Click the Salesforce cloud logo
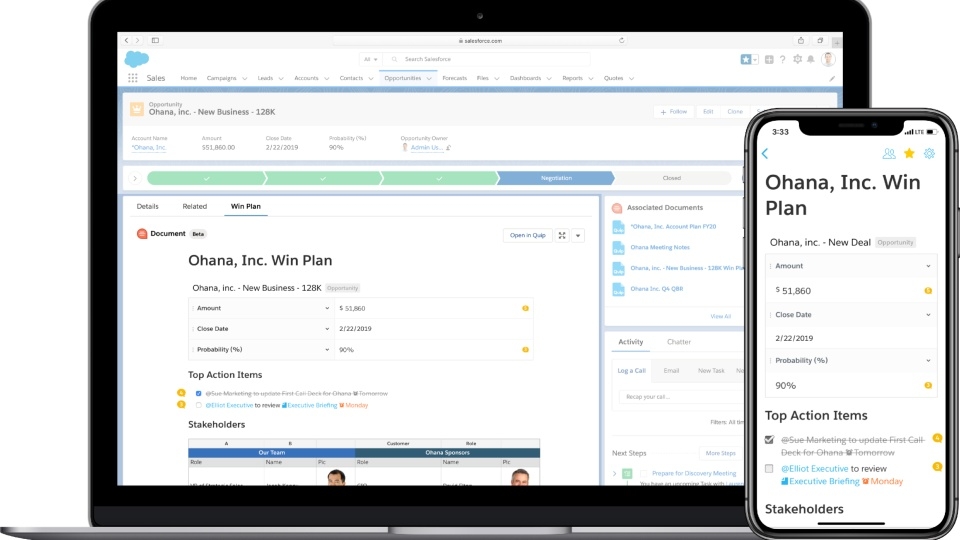960x540 pixels. pyautogui.click(x=137, y=59)
